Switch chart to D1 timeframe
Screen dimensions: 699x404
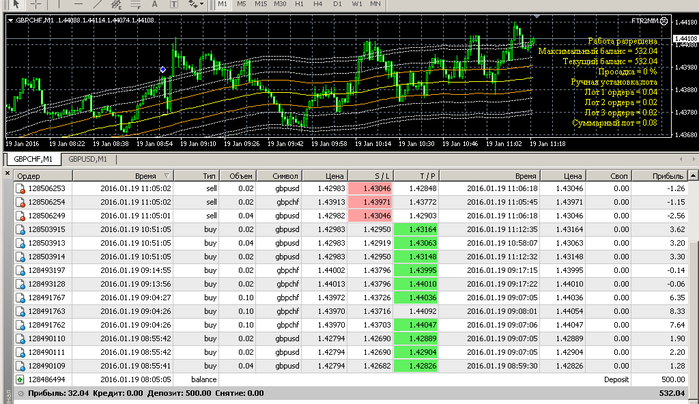point(337,4)
